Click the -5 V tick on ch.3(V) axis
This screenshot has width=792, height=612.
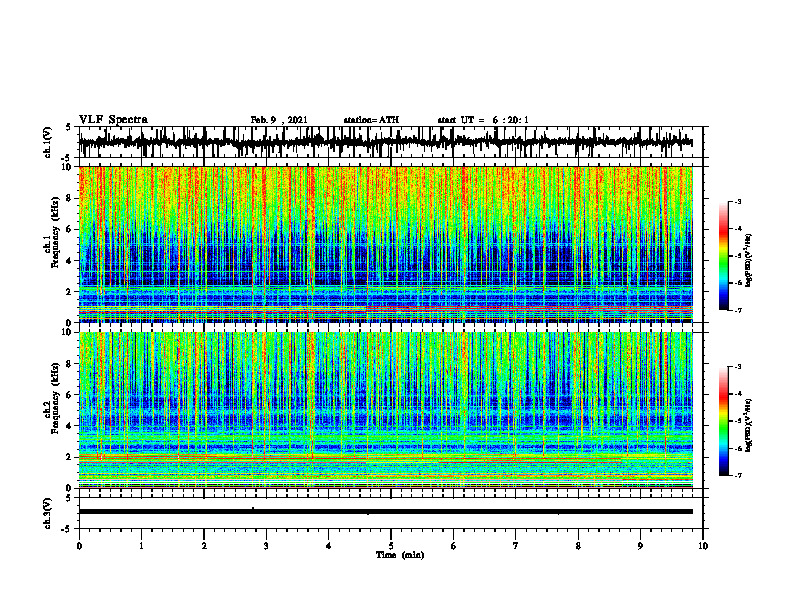[67, 529]
